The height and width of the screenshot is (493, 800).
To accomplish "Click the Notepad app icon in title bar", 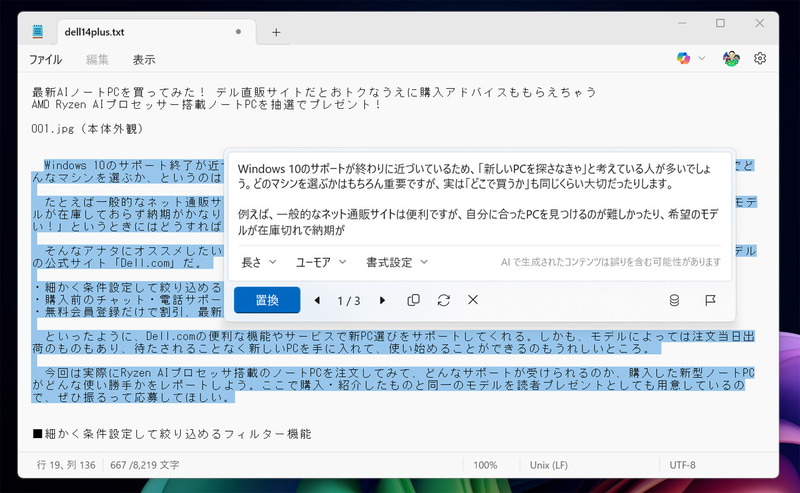I will (37, 32).
